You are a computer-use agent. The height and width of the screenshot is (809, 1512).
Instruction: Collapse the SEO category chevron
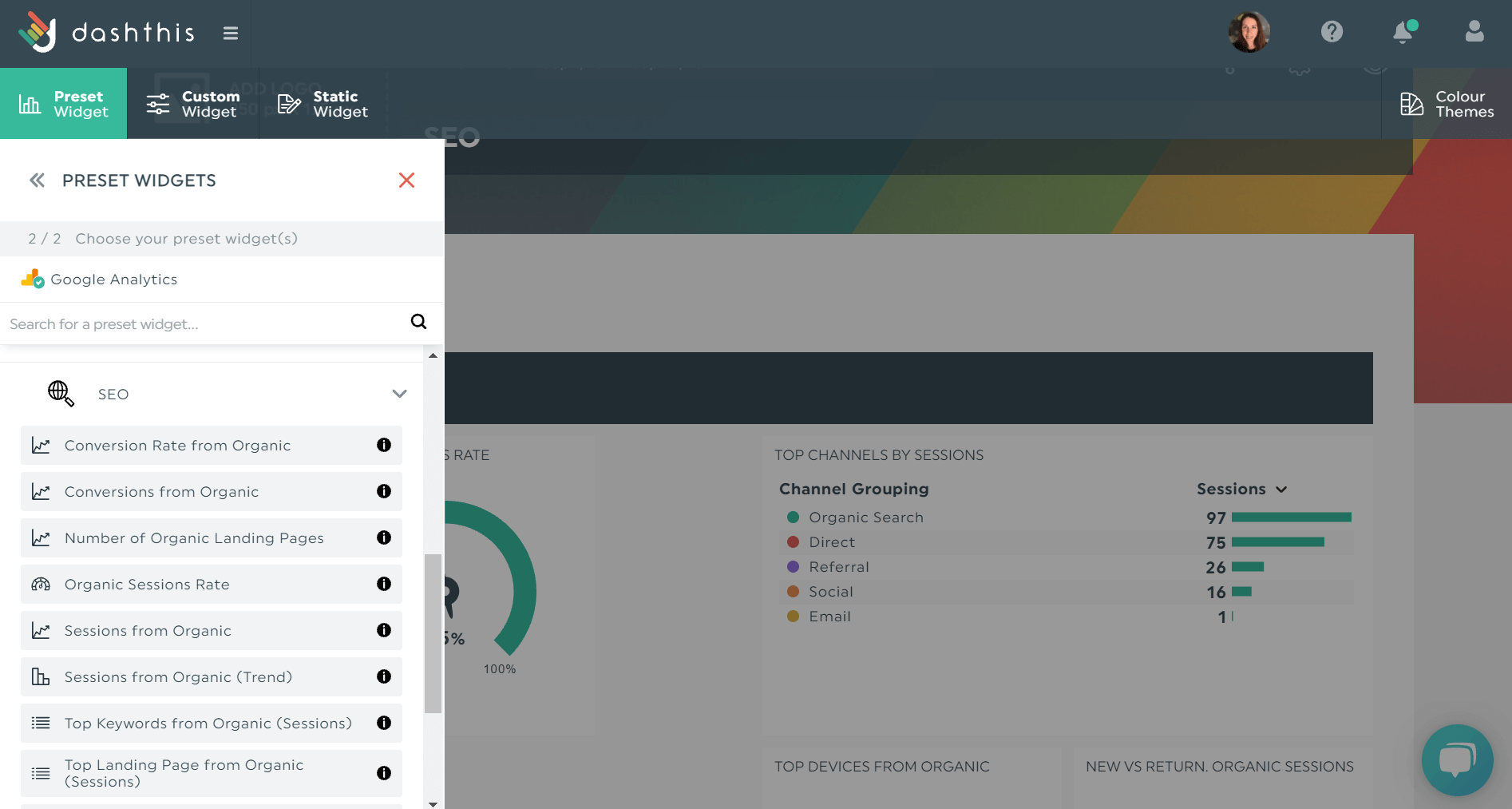click(x=399, y=394)
